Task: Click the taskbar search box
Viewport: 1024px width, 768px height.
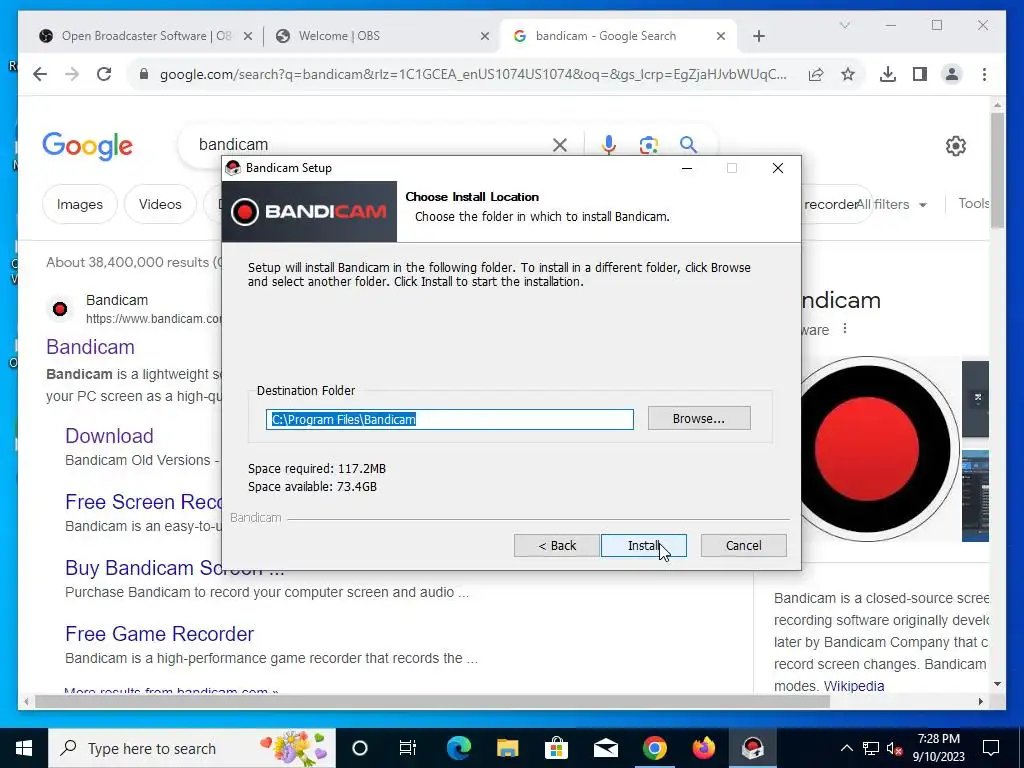Action: [192, 748]
